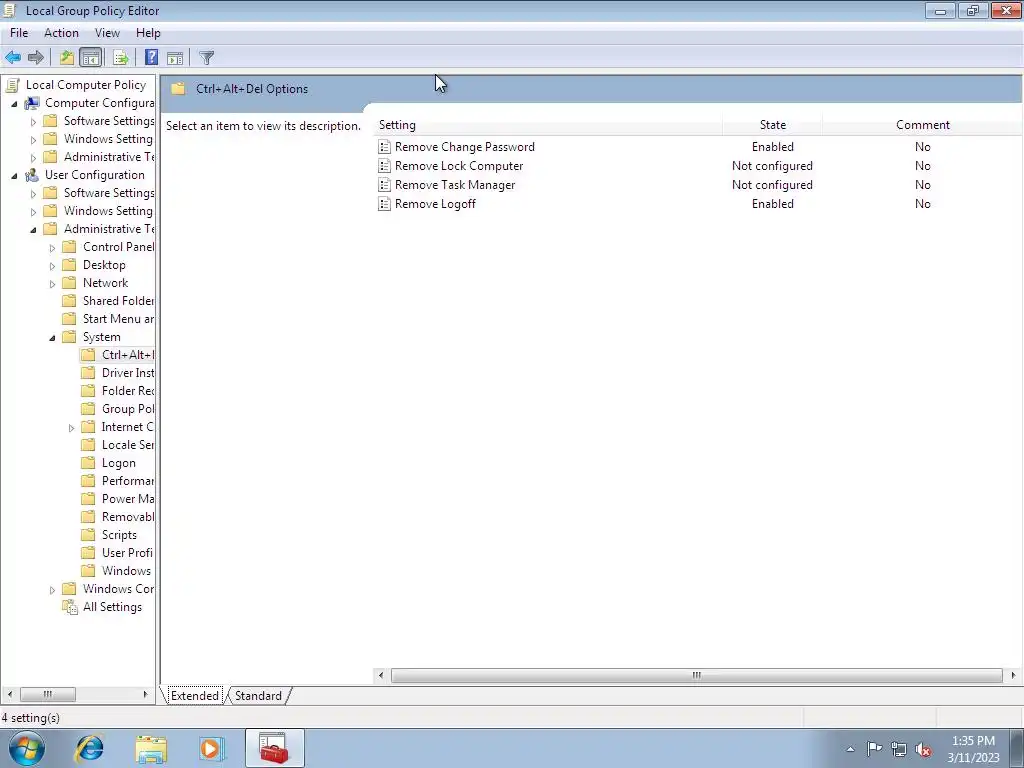The height and width of the screenshot is (768, 1024).
Task: Click the tree pane horizontal scrollbar thumb
Action: pyautogui.click(x=48, y=694)
